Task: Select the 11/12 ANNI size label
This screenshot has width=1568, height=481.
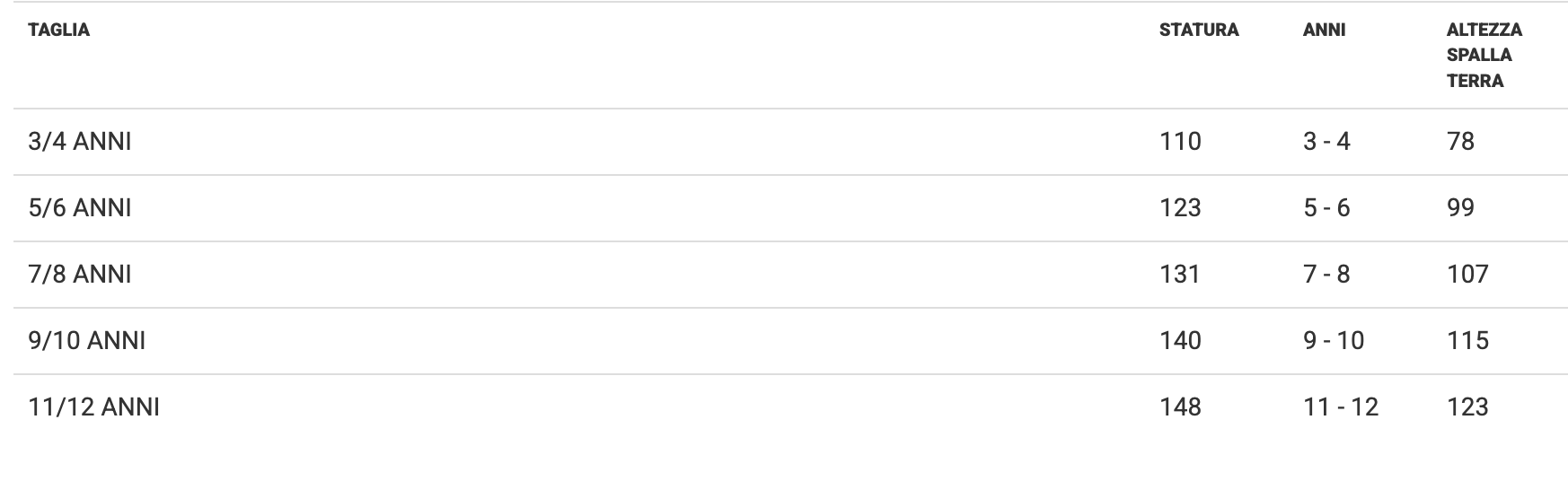Action: pos(94,407)
